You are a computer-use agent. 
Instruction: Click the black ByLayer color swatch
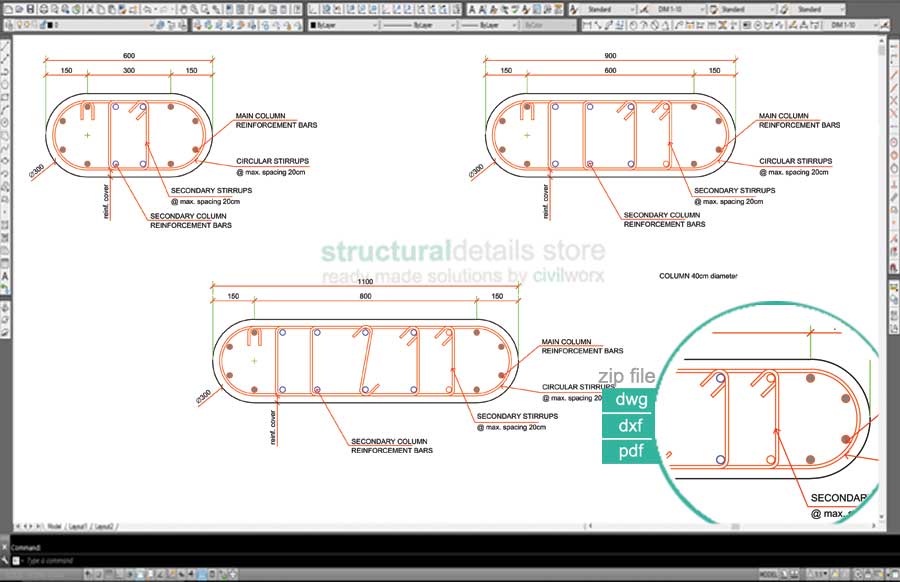coord(314,25)
